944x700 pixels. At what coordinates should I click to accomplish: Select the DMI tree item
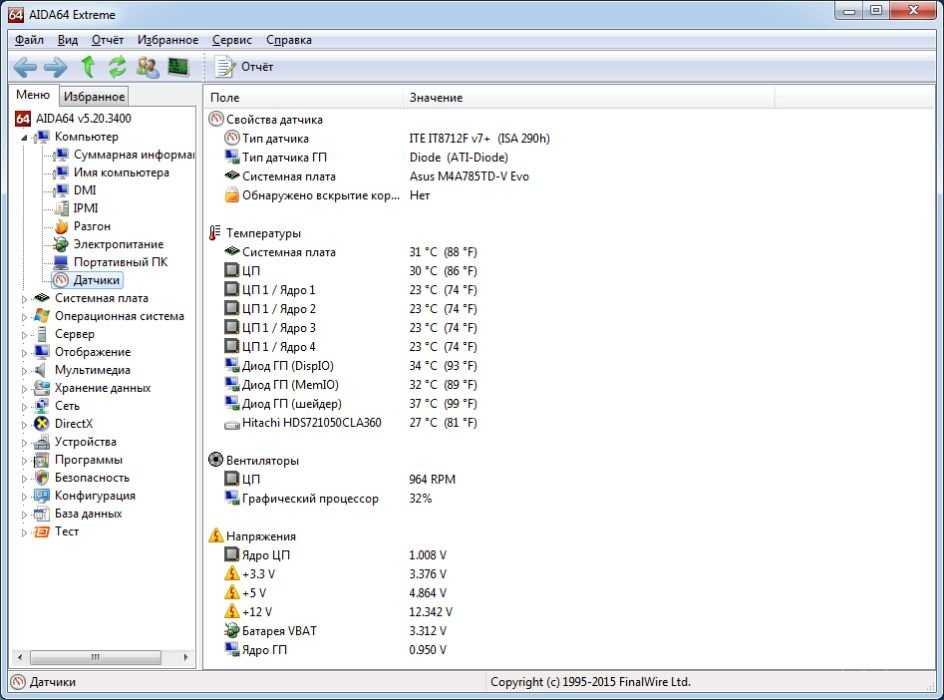point(84,190)
